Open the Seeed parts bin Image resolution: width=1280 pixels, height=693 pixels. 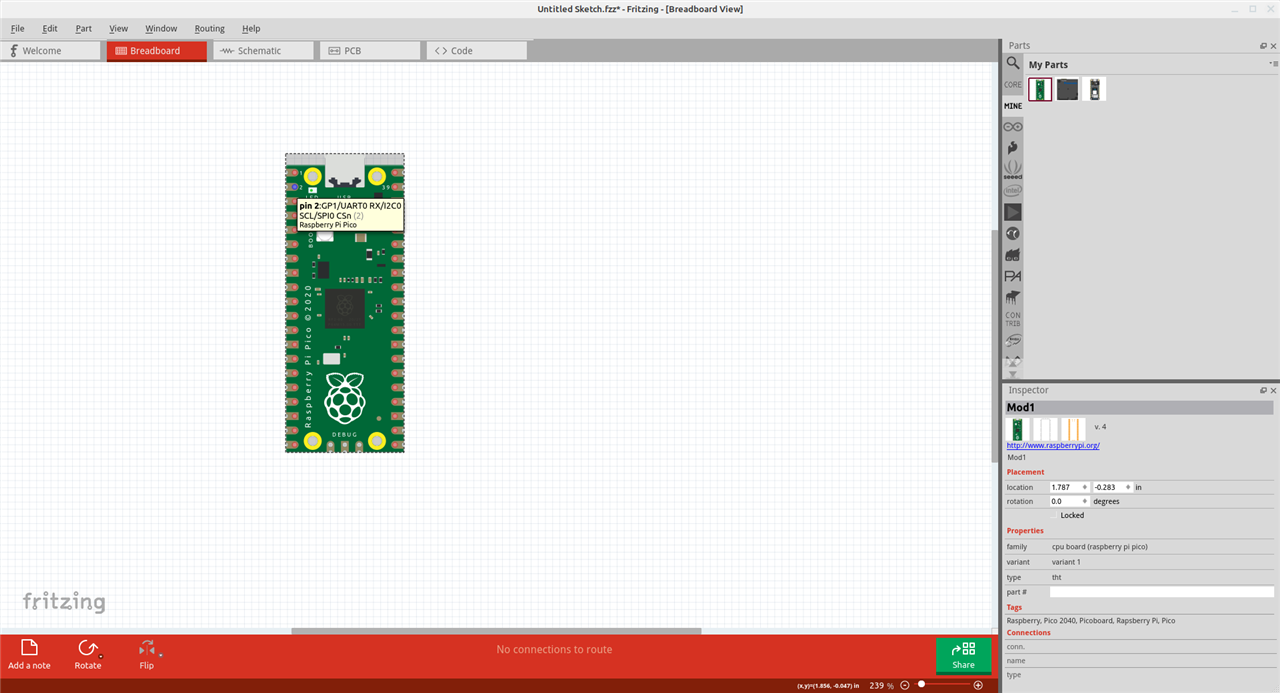click(x=1013, y=168)
